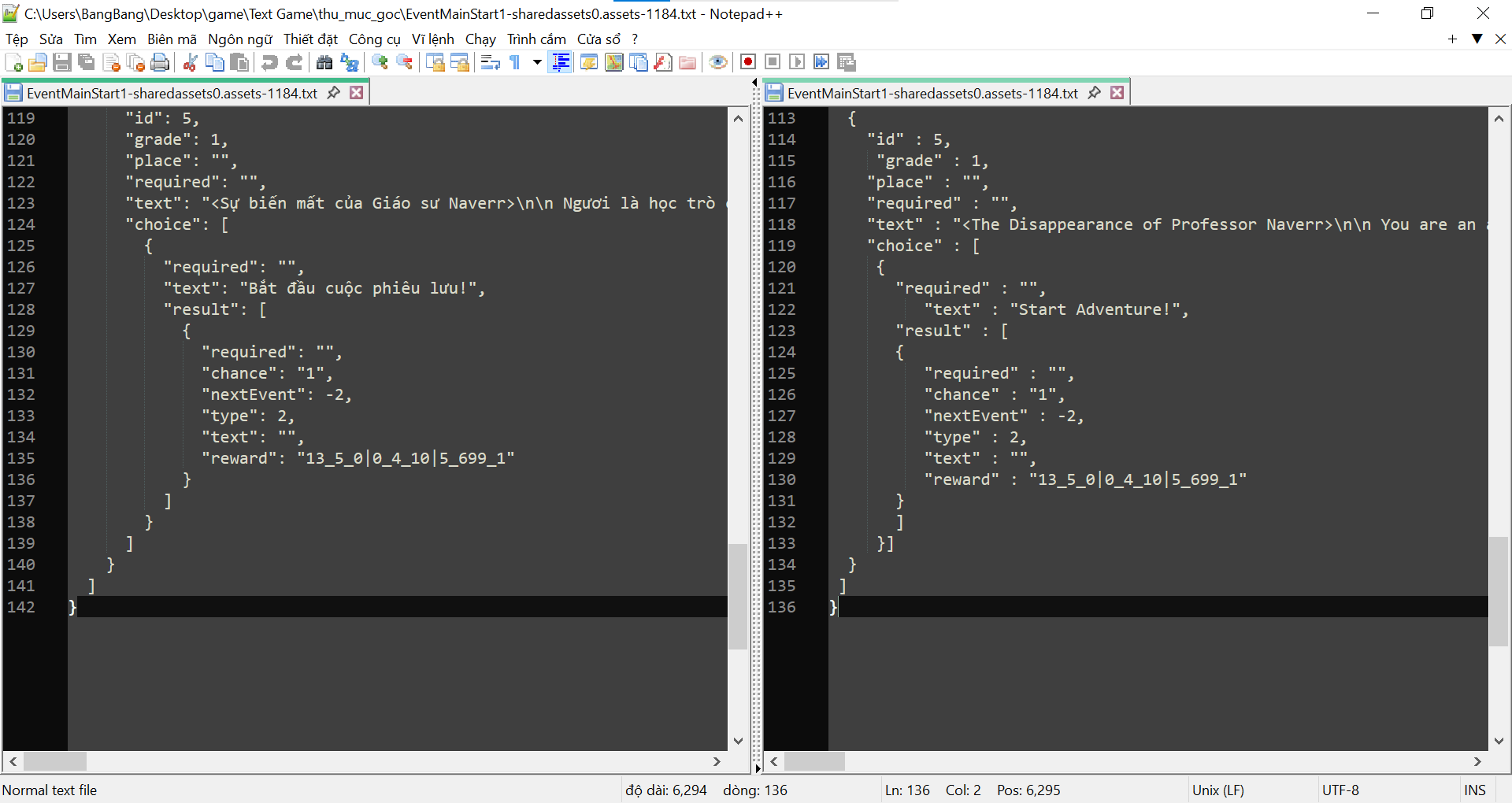Image resolution: width=1512 pixels, height=803 pixels.
Task: Open the Xem menu
Action: pyautogui.click(x=122, y=39)
